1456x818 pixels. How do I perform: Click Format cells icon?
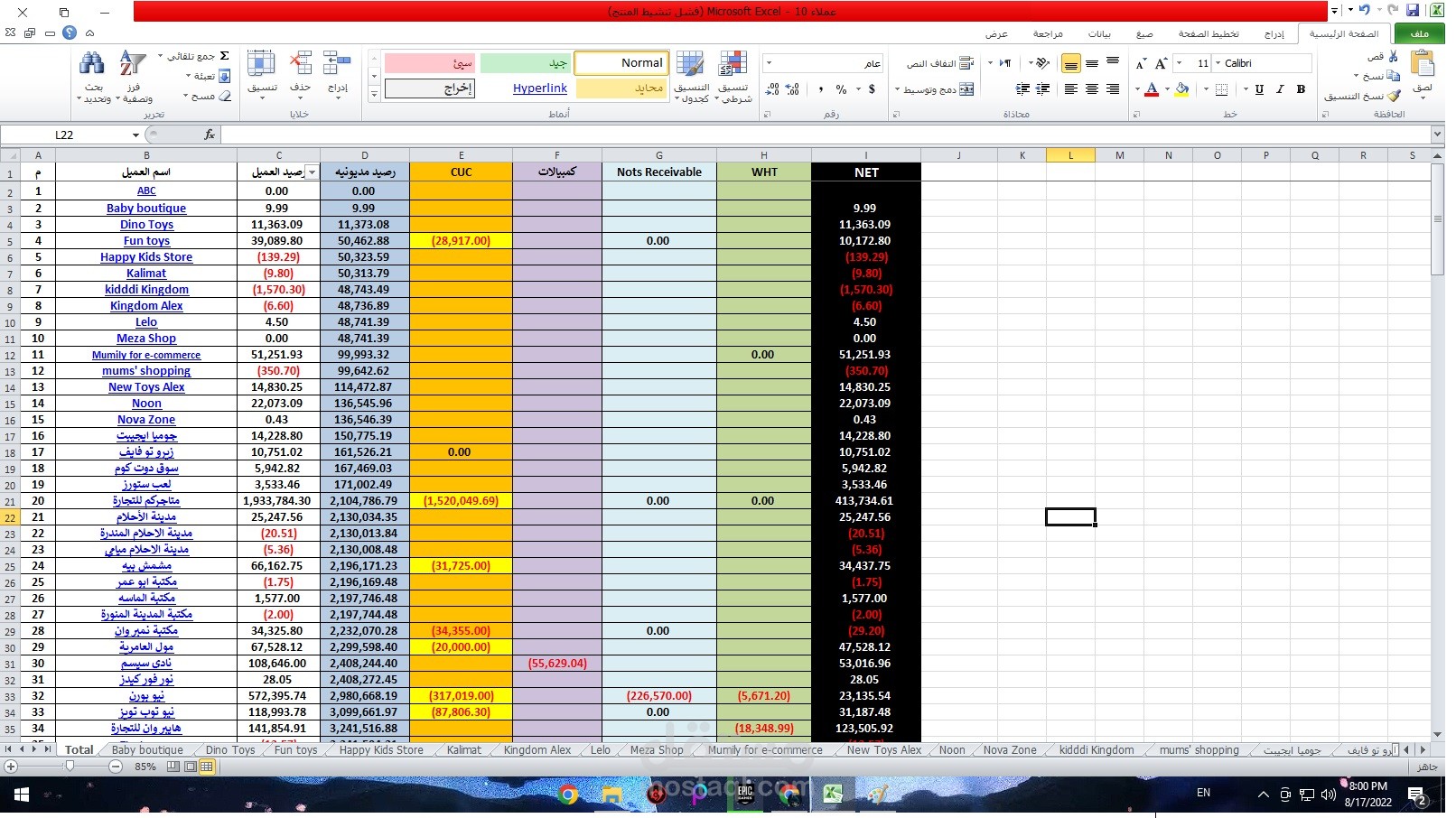[261, 63]
